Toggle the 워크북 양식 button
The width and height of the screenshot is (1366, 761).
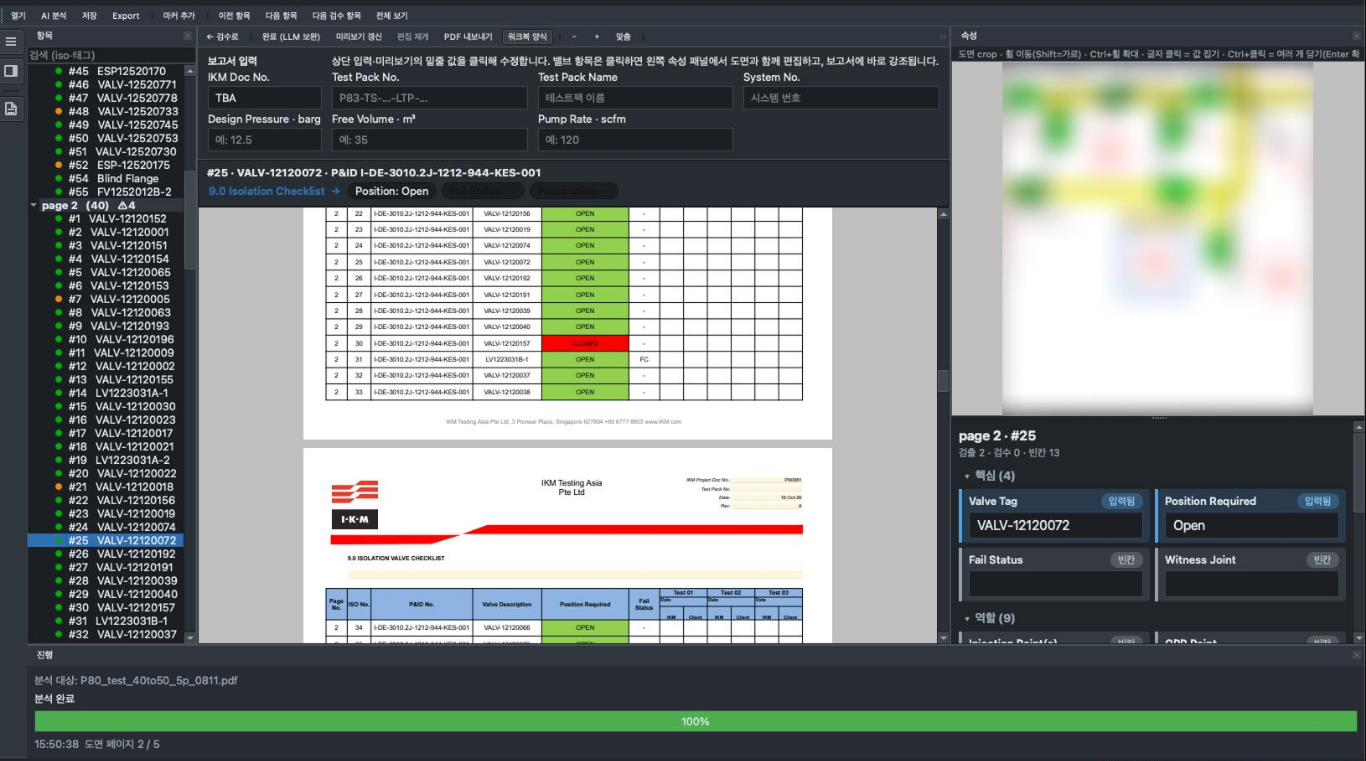pos(528,37)
